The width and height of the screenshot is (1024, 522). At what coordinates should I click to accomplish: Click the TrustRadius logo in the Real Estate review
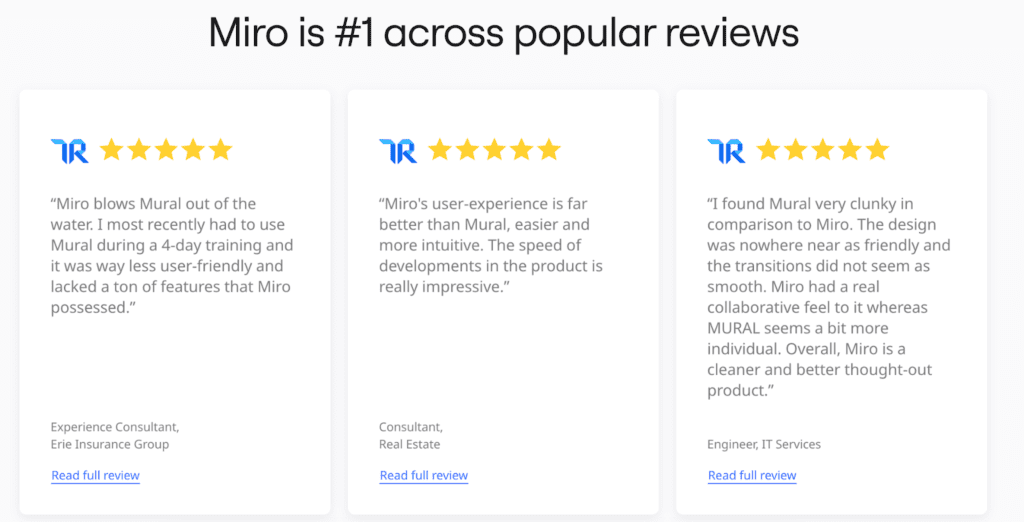click(397, 151)
